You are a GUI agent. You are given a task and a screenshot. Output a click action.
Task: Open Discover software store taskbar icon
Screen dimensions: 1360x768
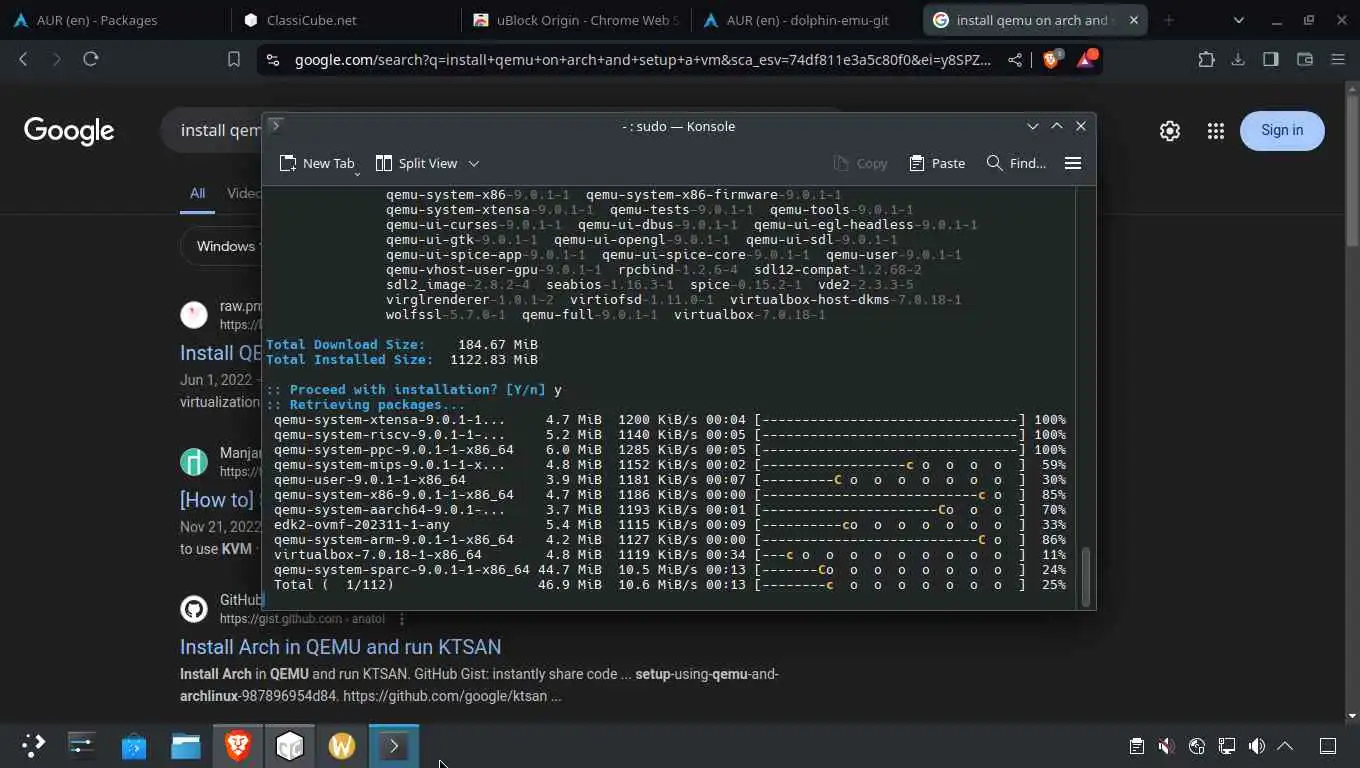click(134, 745)
